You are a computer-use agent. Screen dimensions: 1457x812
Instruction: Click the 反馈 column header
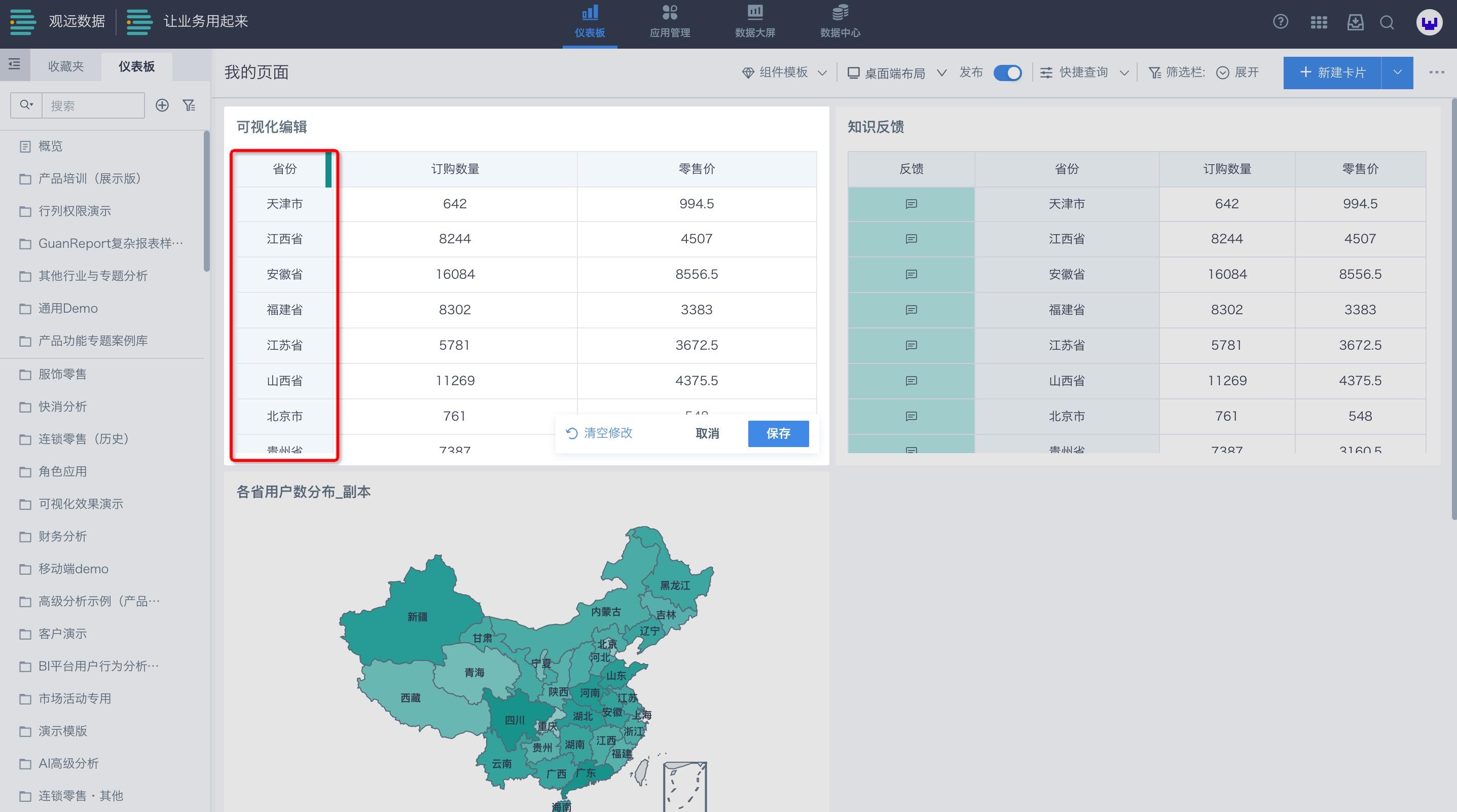click(911, 169)
